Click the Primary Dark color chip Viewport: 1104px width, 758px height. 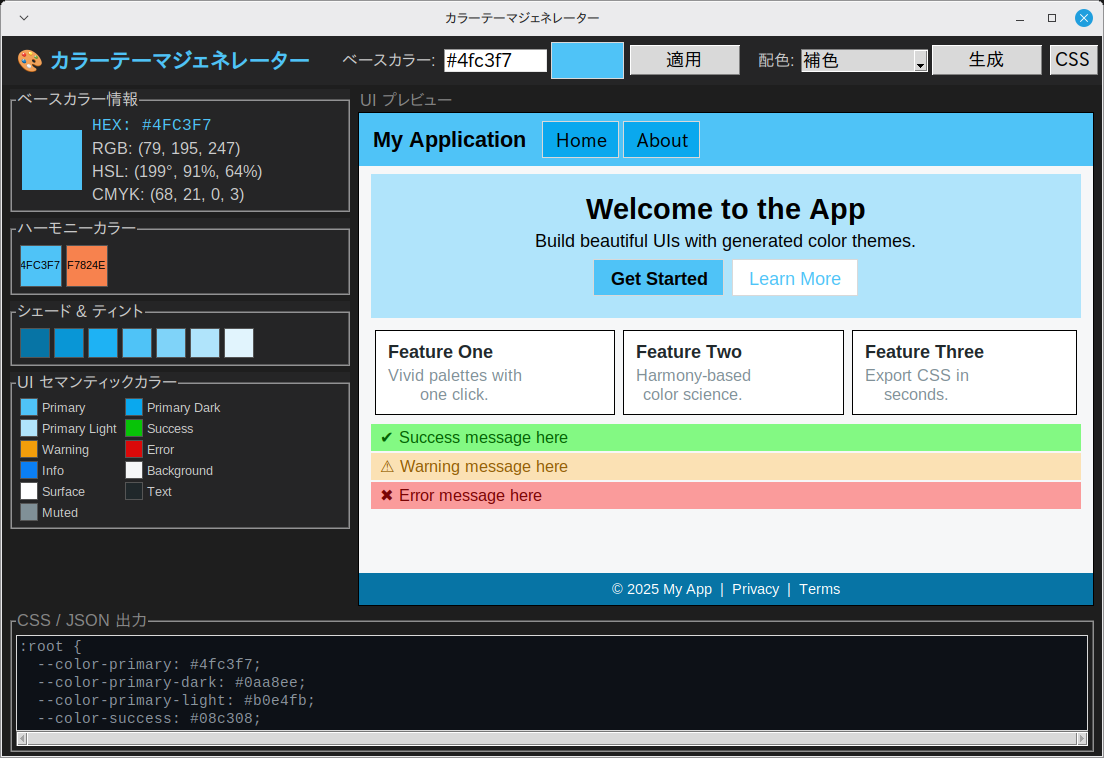pos(134,408)
